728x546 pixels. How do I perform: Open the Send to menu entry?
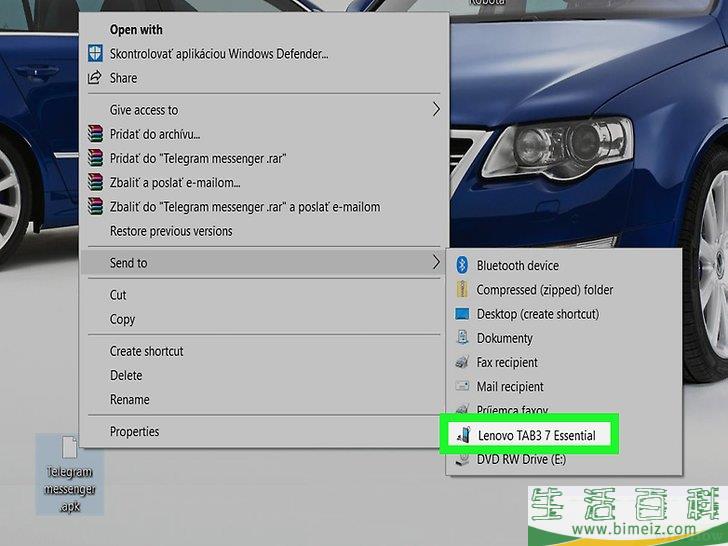click(x=264, y=262)
